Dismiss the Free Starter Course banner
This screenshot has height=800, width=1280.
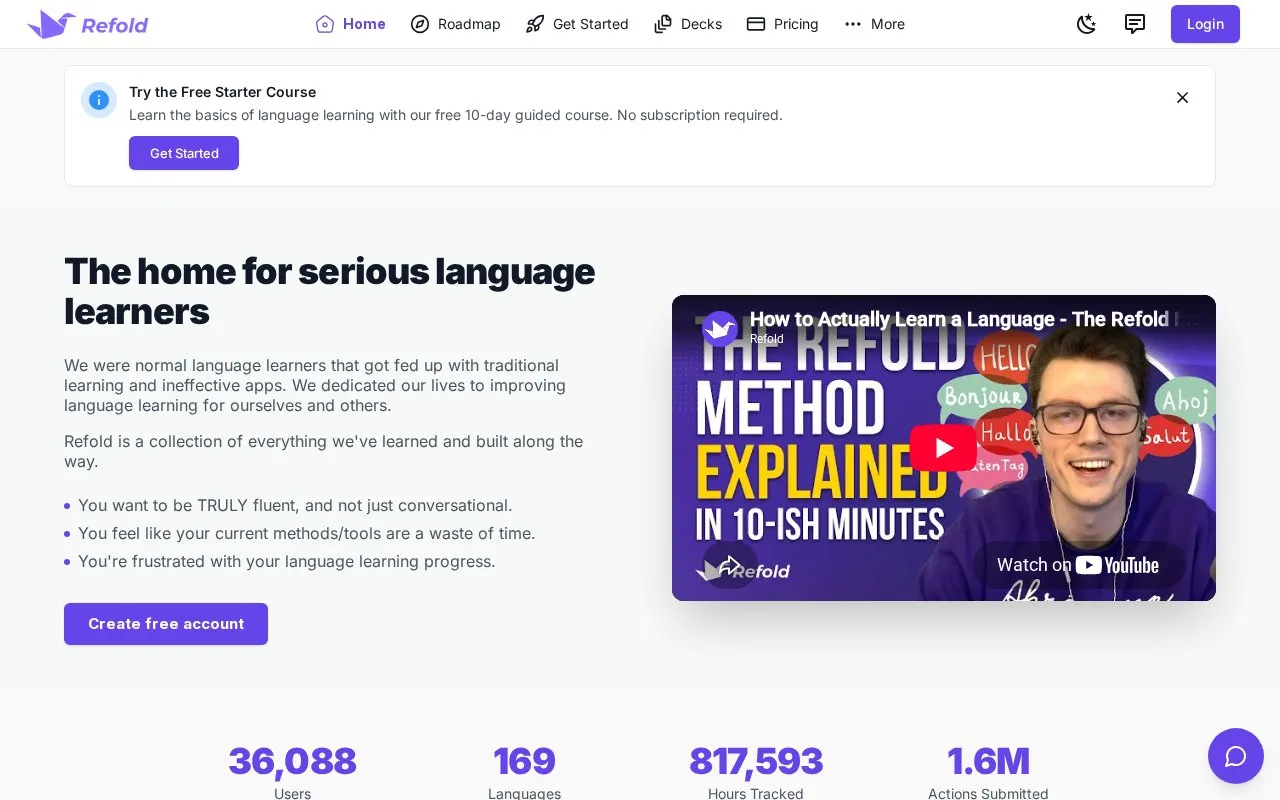(1182, 98)
